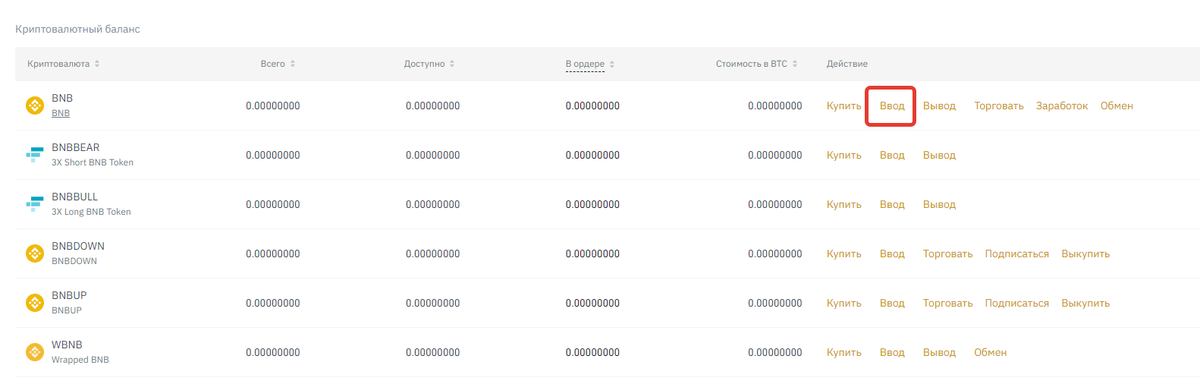
Task: Sort by Стоимость в BTC column arrows
Action: click(x=796, y=64)
